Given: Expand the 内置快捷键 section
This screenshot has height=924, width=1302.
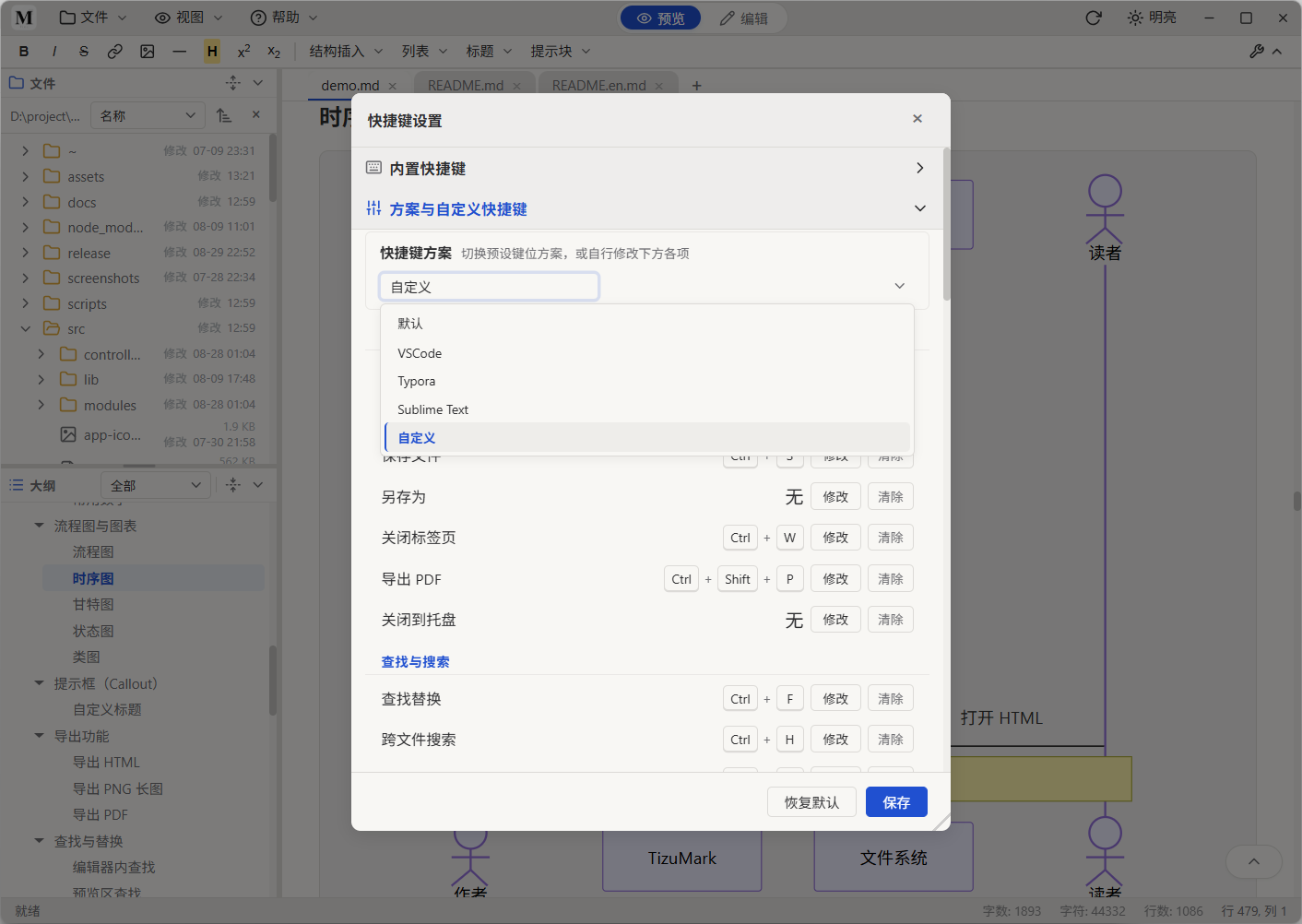Looking at the screenshot, I should tap(646, 168).
